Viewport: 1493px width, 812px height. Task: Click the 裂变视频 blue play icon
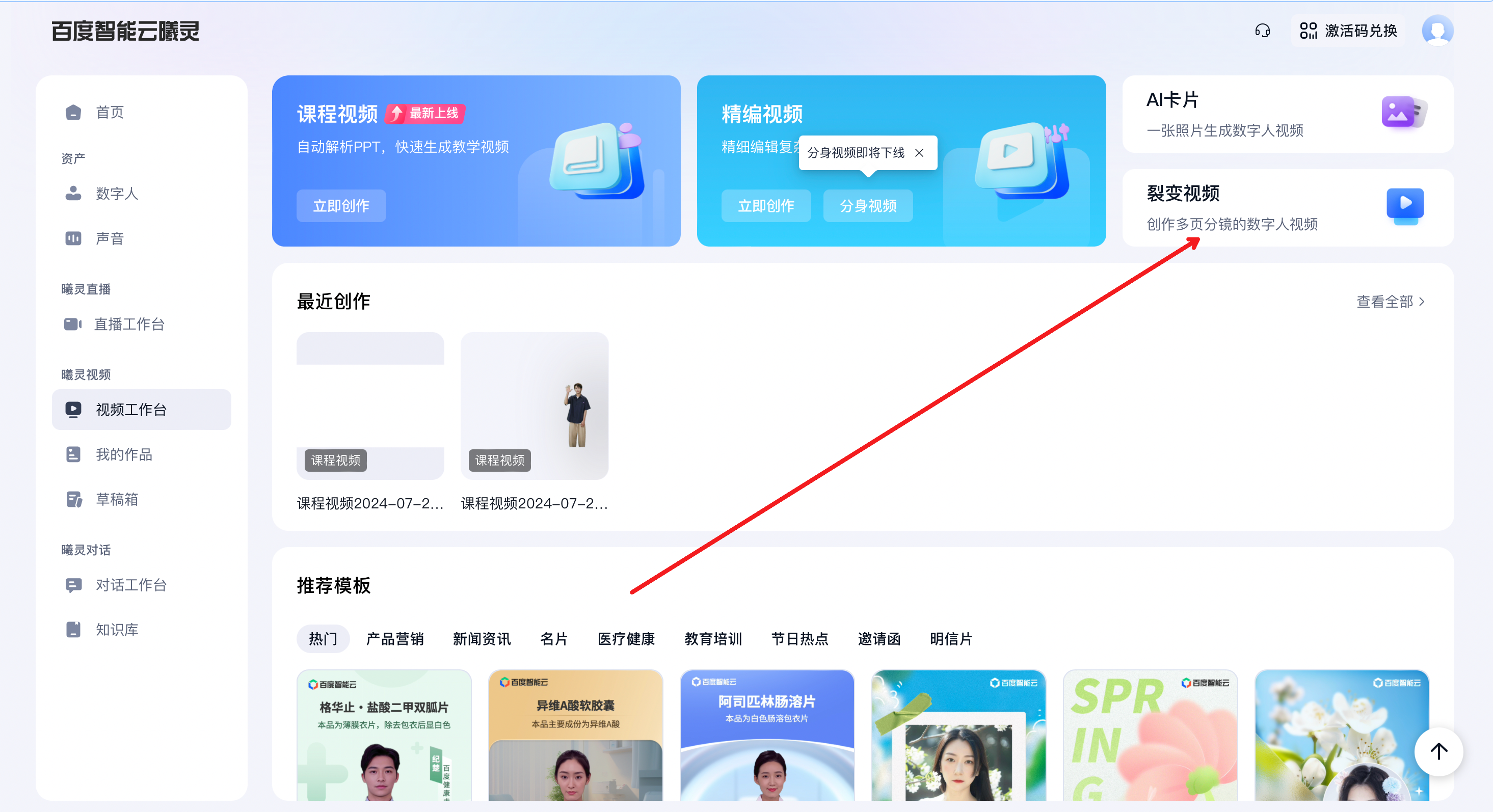[x=1405, y=206]
